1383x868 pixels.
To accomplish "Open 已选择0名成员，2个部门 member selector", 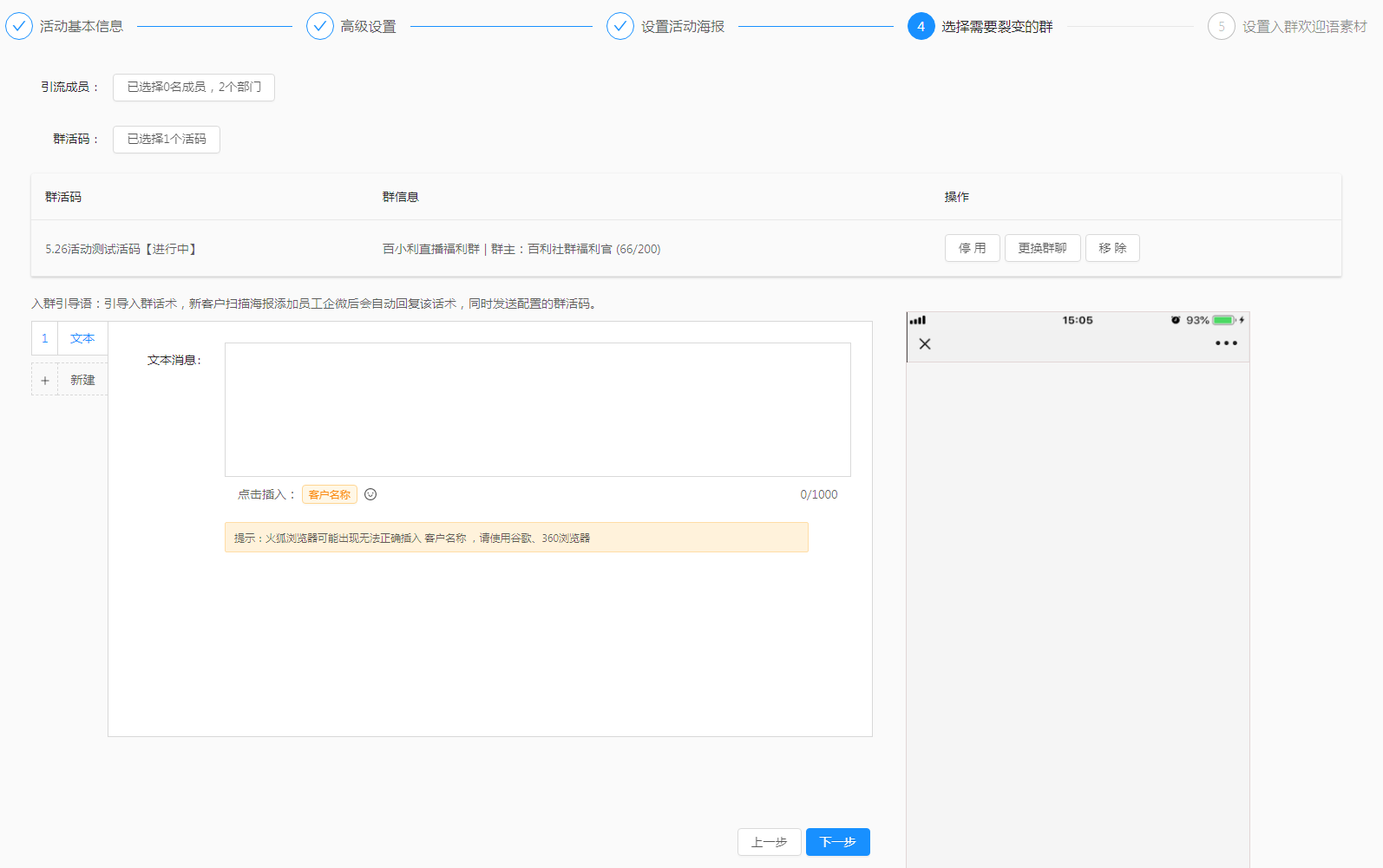I will (193, 88).
